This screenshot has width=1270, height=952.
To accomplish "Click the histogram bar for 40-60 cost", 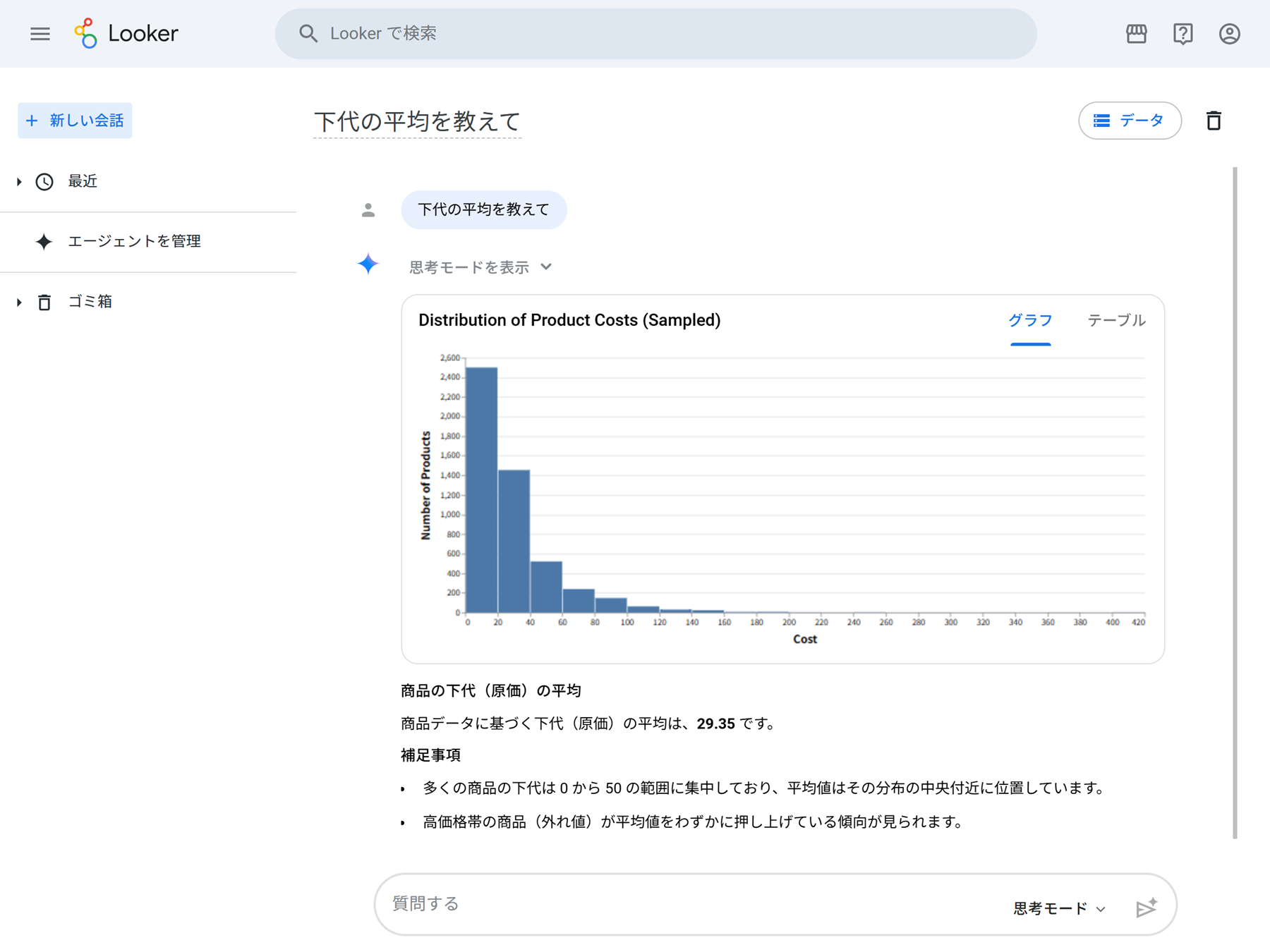I will tap(546, 587).
